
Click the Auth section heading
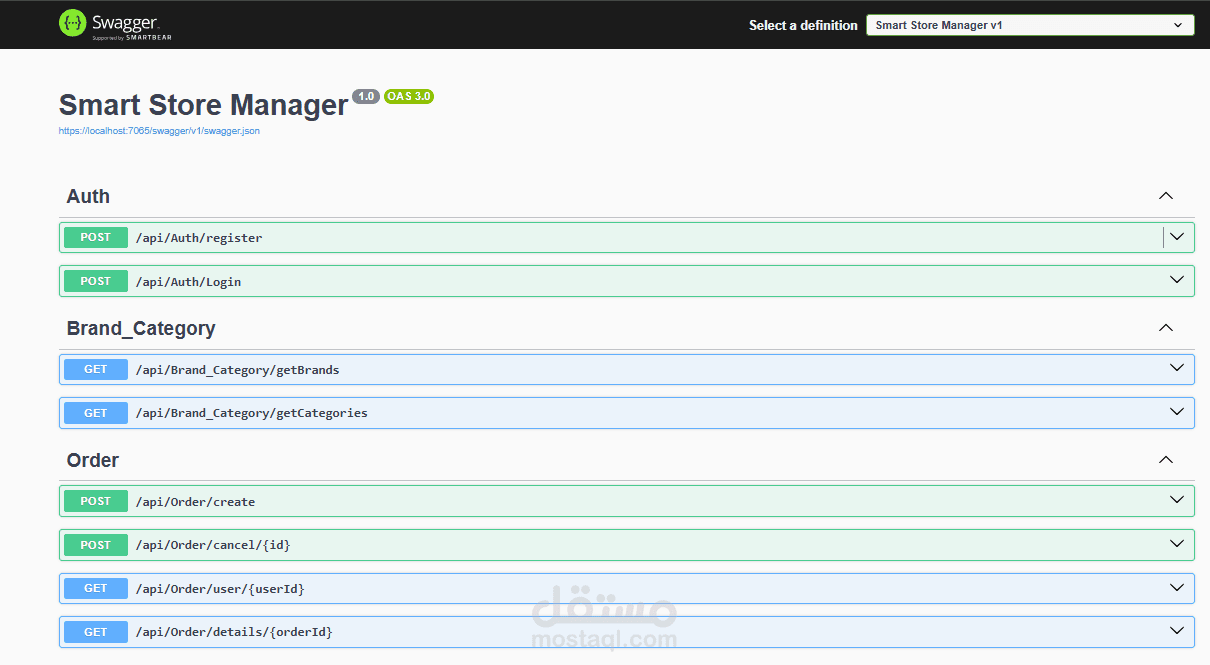[88, 196]
